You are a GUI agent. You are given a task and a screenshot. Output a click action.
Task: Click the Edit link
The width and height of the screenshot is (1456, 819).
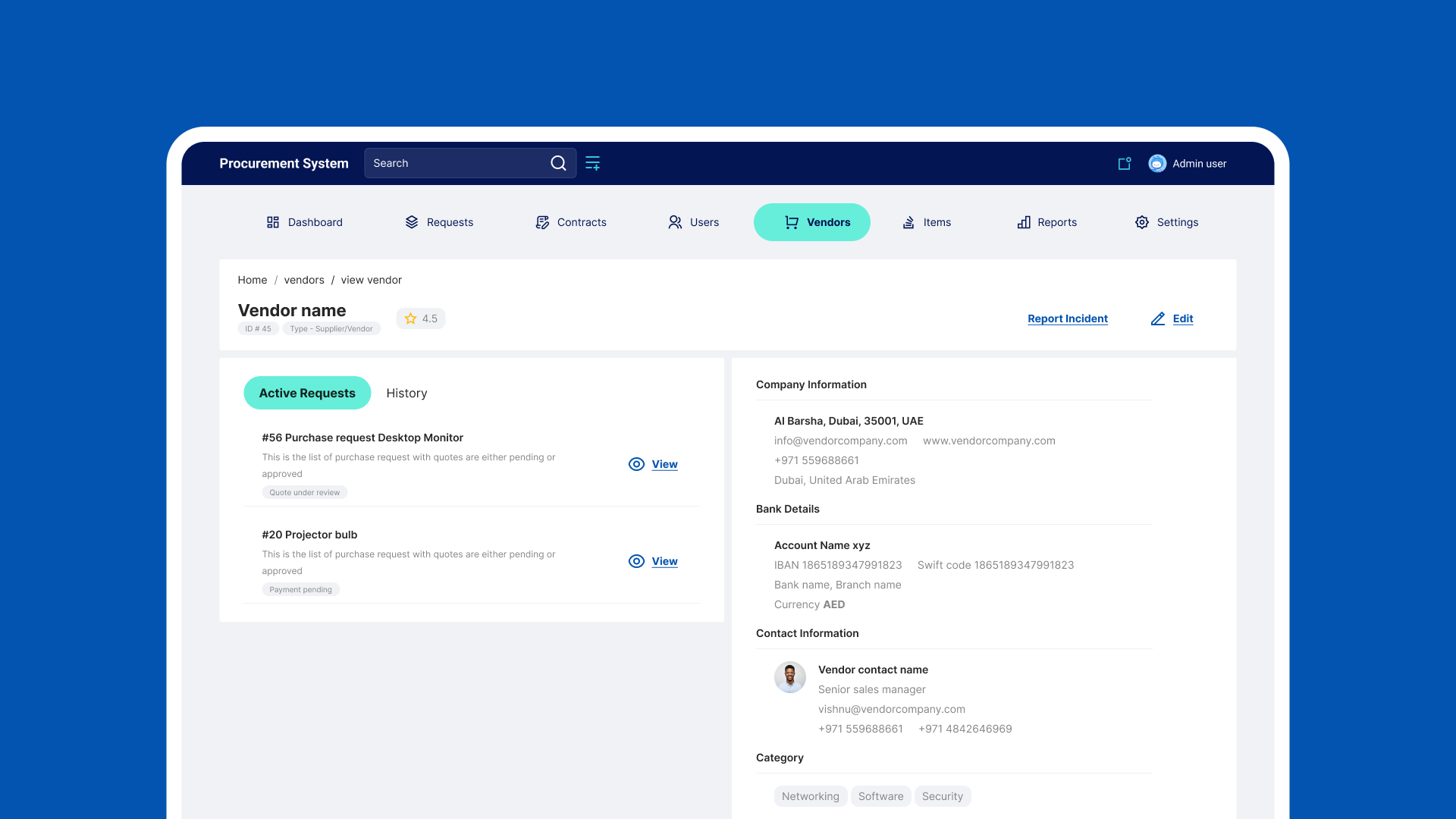[1183, 318]
